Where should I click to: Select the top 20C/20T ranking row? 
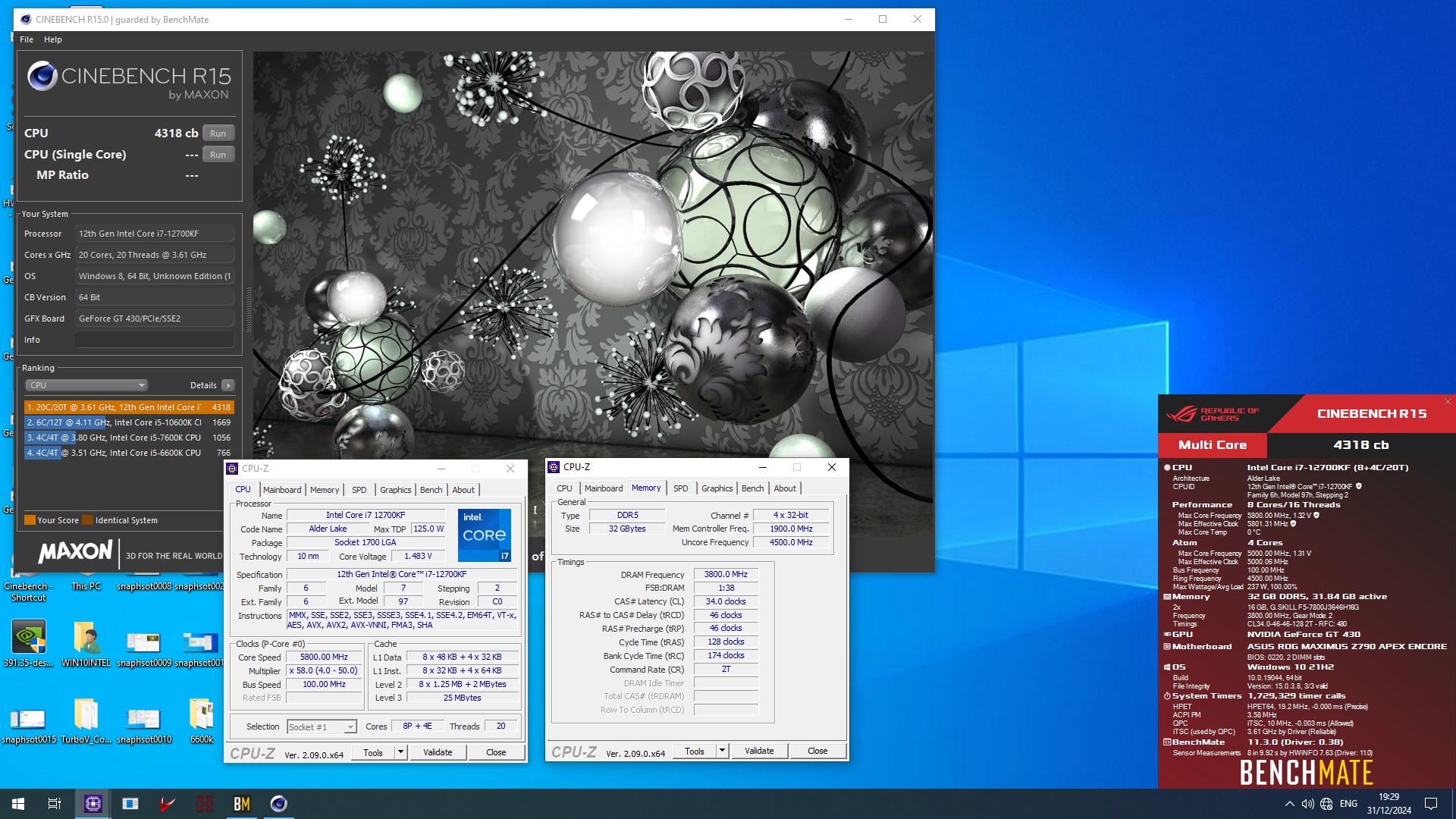(129, 407)
